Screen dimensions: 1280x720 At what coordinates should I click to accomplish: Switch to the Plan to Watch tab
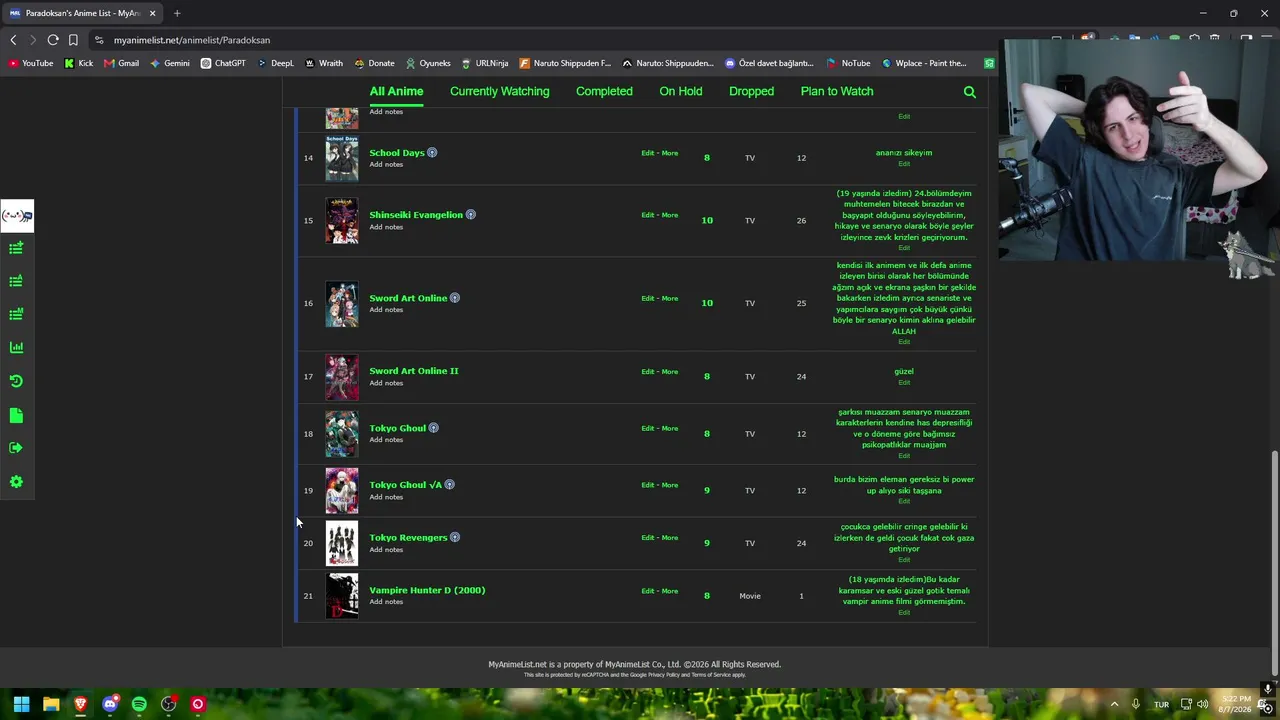coord(837,91)
